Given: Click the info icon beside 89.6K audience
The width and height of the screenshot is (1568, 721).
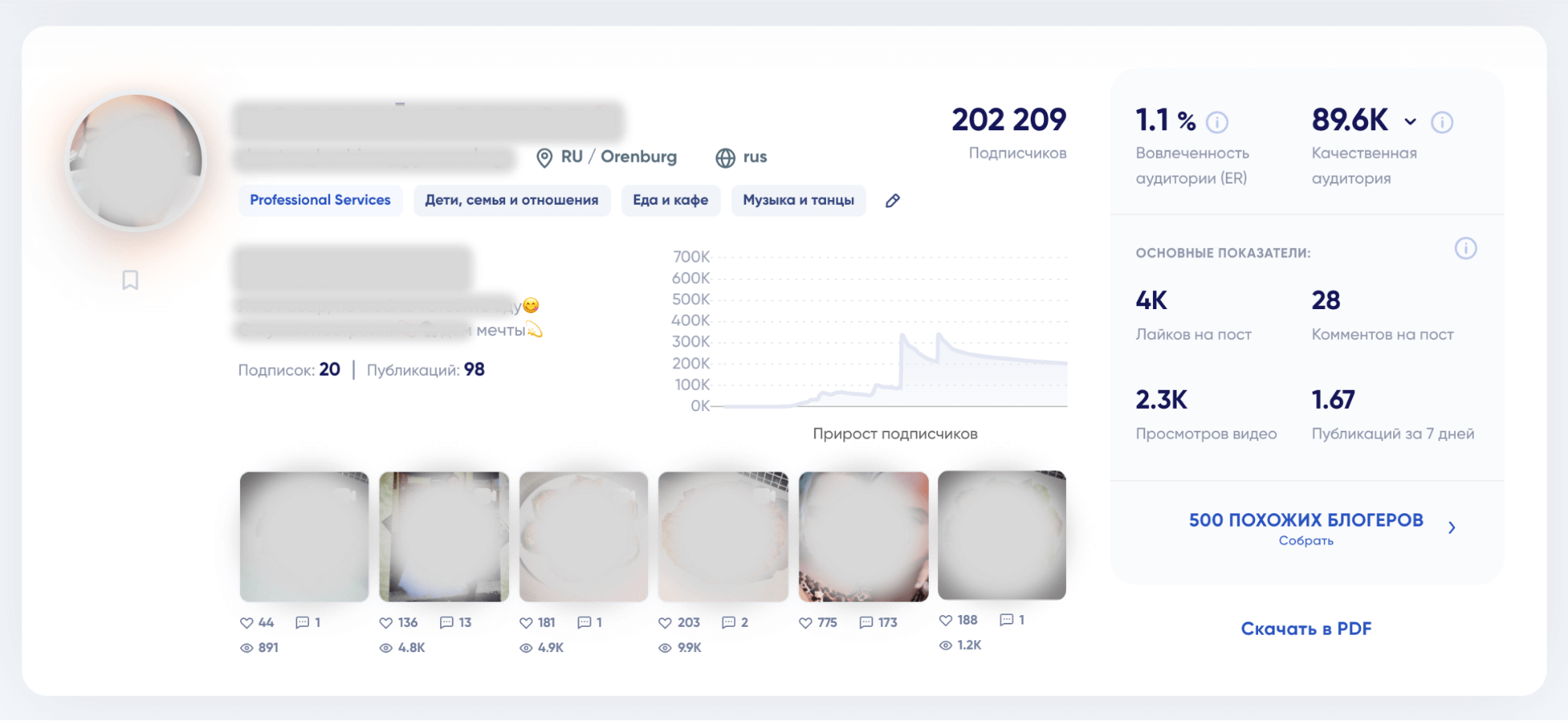Looking at the screenshot, I should 1442,122.
